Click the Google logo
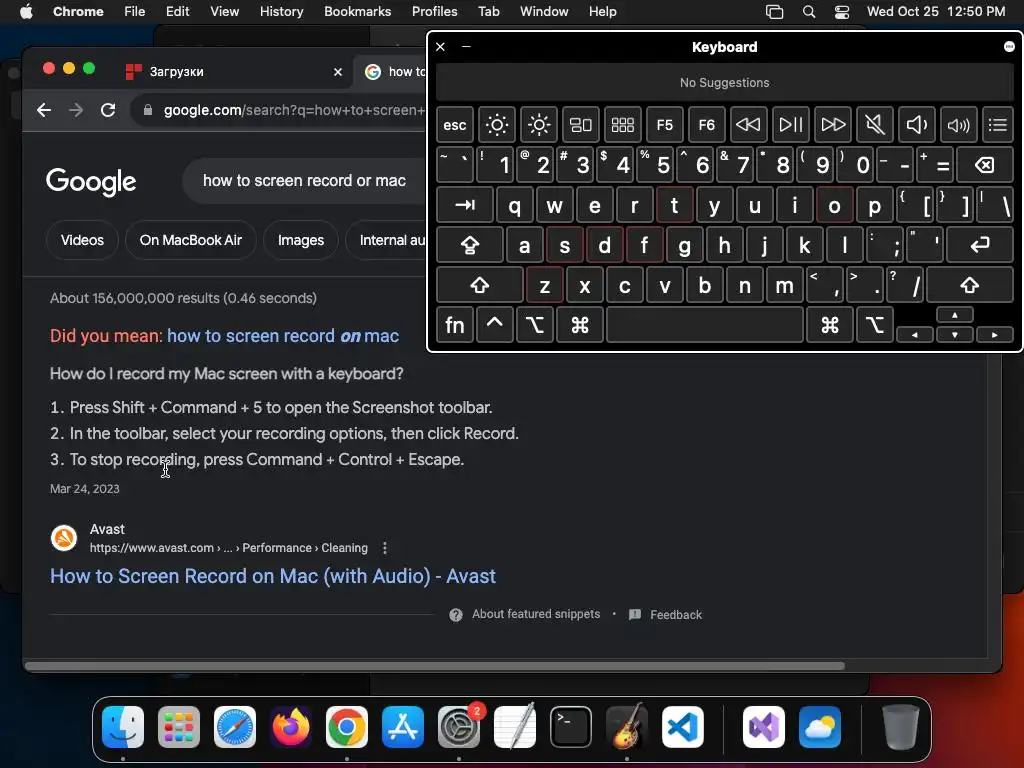 91,182
